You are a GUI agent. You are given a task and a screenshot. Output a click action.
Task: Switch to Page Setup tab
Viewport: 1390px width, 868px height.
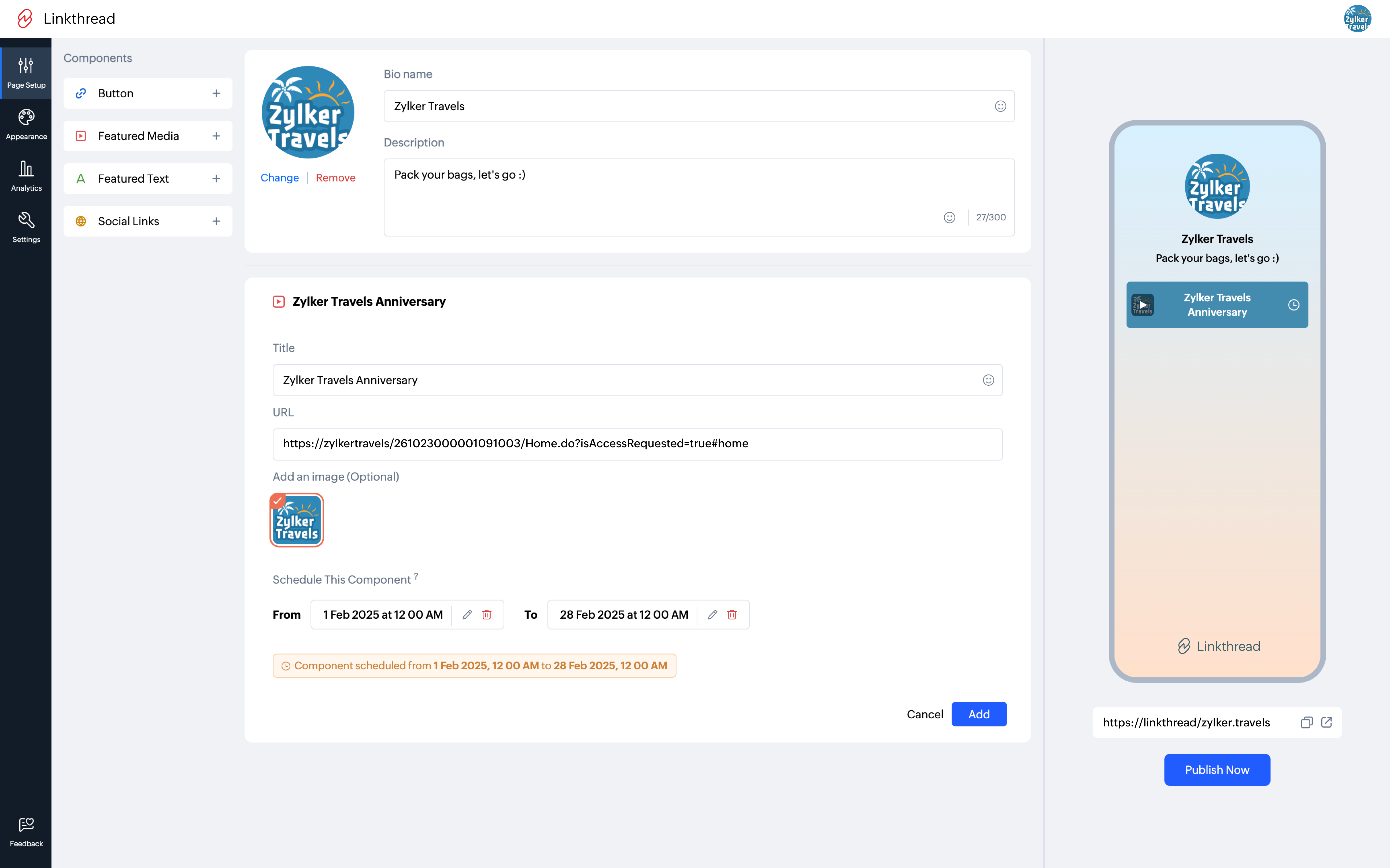point(26,73)
